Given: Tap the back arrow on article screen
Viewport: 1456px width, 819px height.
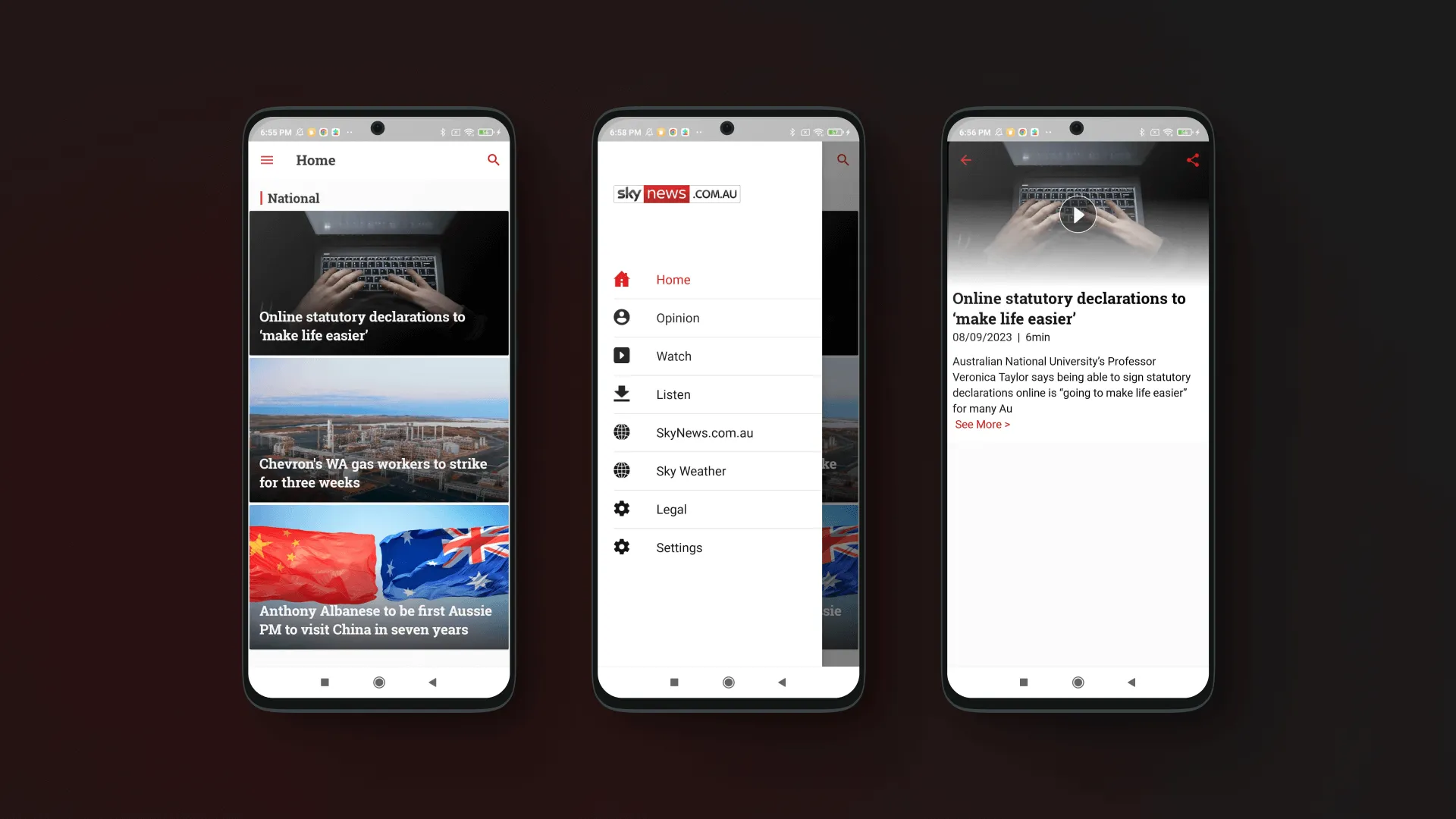Looking at the screenshot, I should tap(965, 160).
